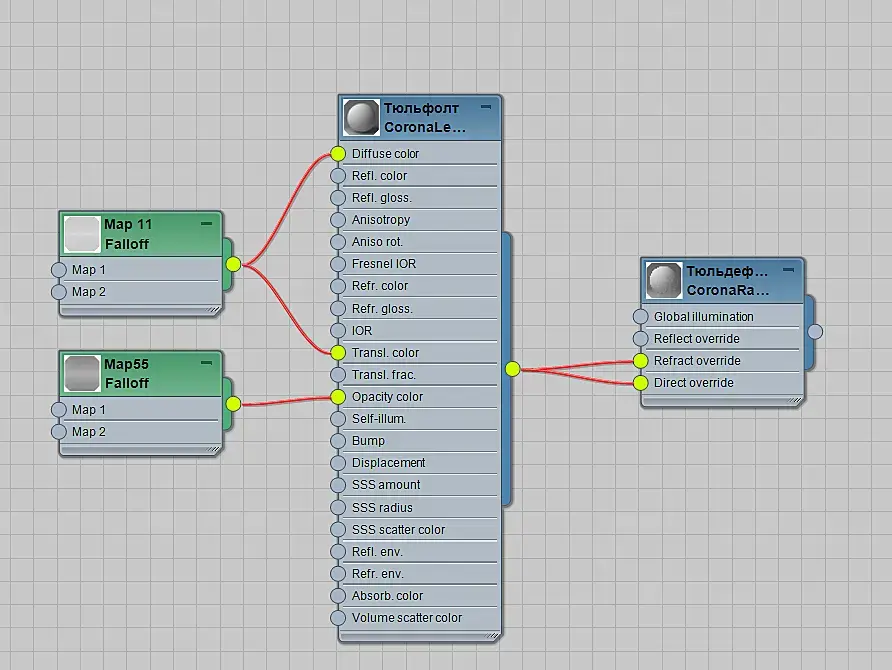Collapse the Тюльдеф CoronaRaySwitch node
892x670 pixels.
tap(788, 270)
